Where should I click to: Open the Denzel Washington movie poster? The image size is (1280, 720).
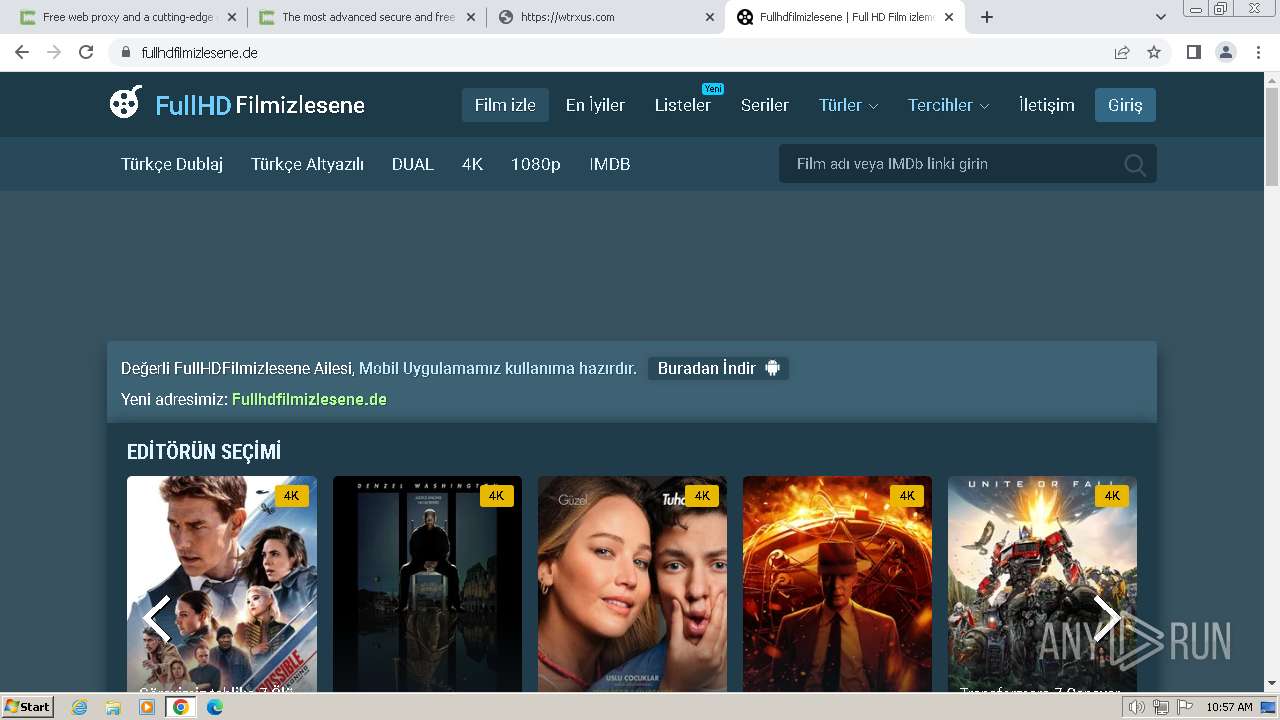(x=427, y=584)
